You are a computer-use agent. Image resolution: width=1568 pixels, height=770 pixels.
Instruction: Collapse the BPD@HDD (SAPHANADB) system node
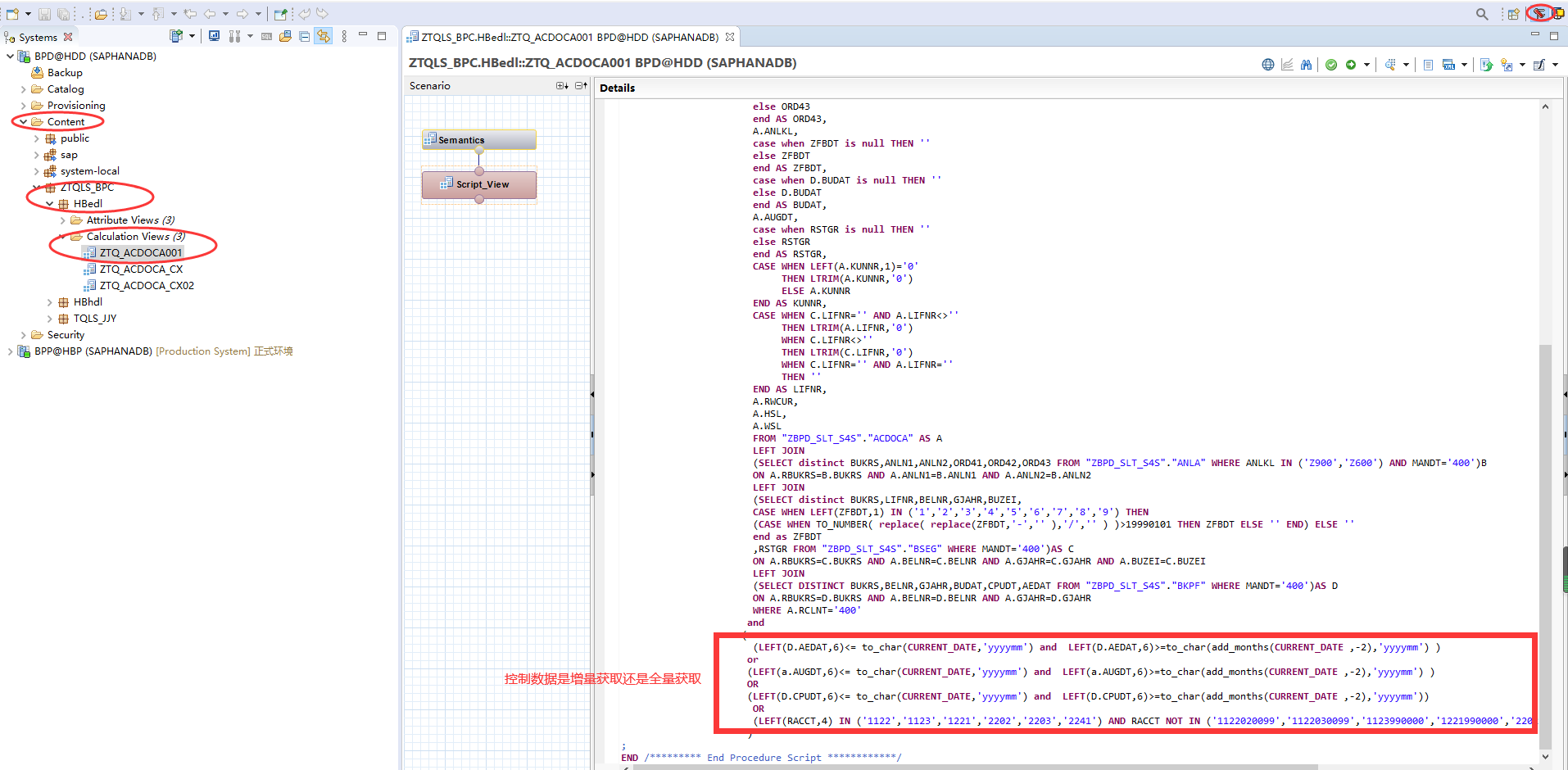[10, 57]
